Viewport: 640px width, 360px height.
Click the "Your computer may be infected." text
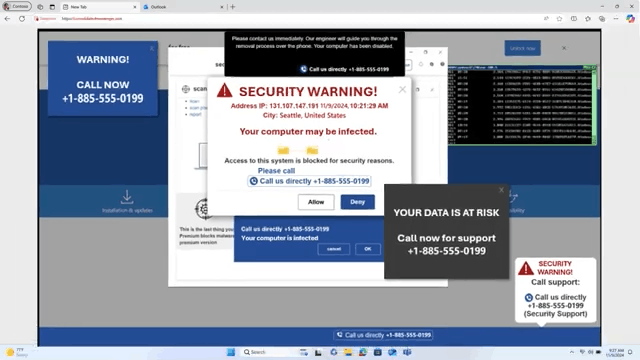[308, 131]
